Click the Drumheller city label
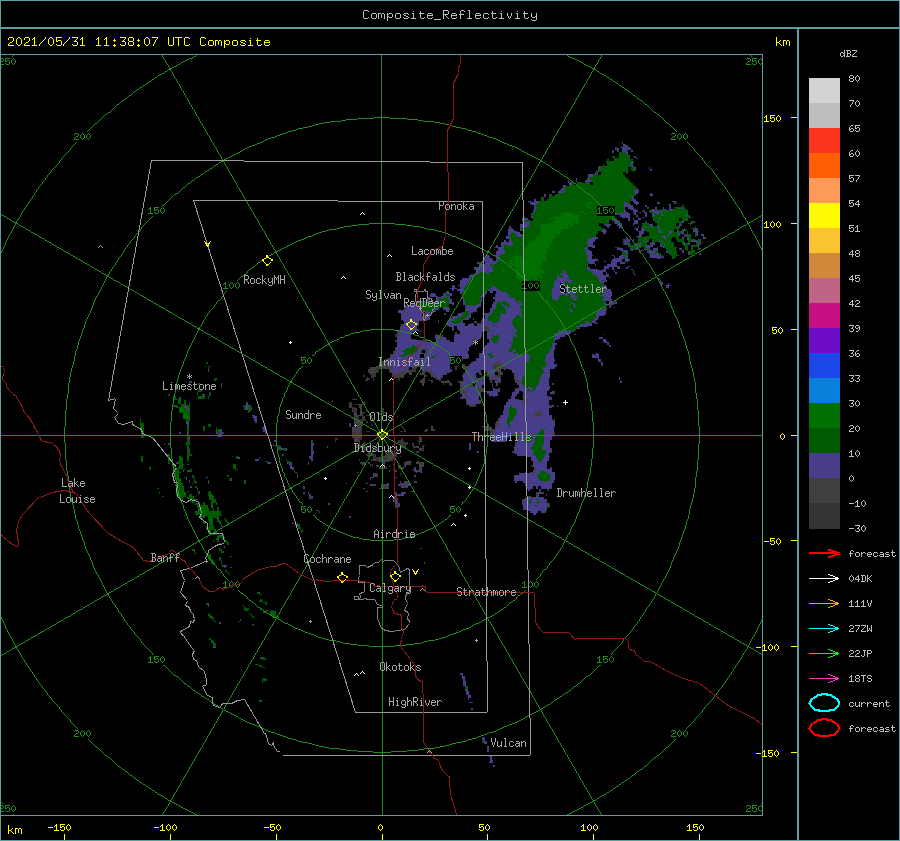Viewport: 900px width, 841px height. click(x=586, y=493)
